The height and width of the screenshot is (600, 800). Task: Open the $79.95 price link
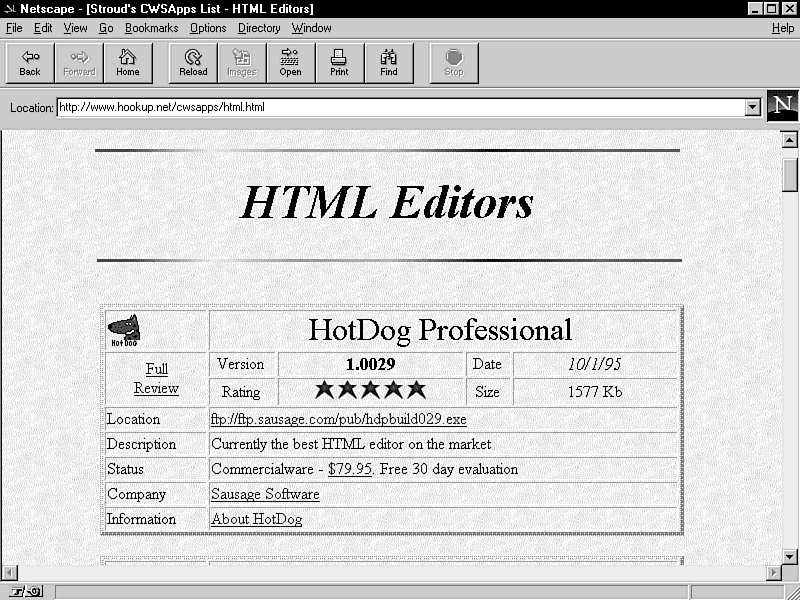coord(349,469)
